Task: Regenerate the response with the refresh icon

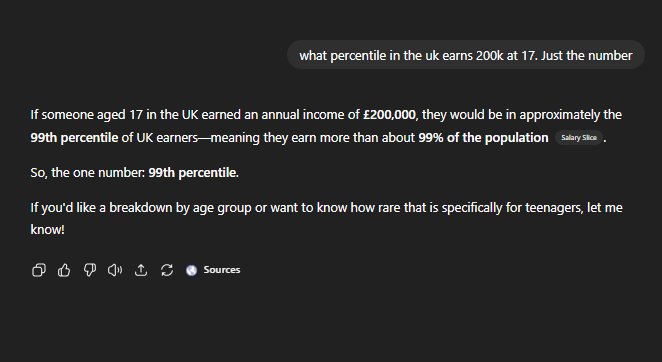Action: pos(167,270)
